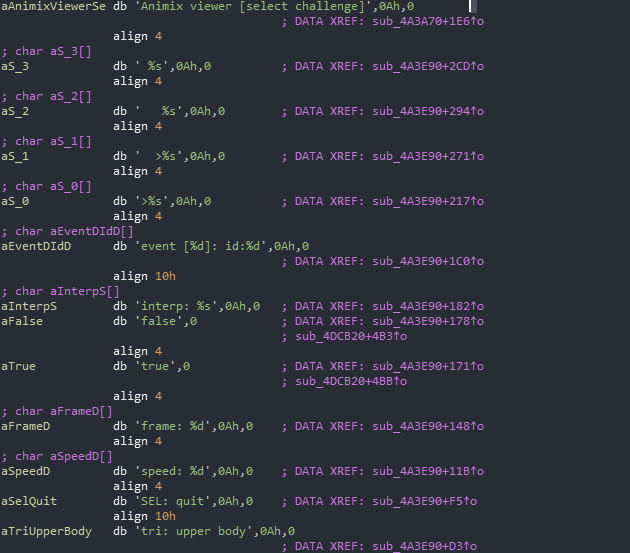Click the '; char aEventDIdD[]' comment

[68, 231]
